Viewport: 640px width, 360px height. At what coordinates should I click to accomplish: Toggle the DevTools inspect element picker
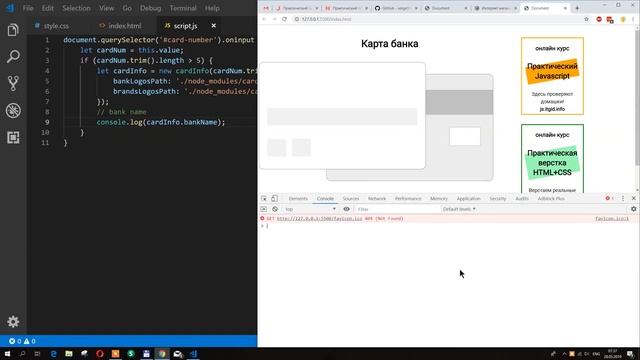coord(264,198)
